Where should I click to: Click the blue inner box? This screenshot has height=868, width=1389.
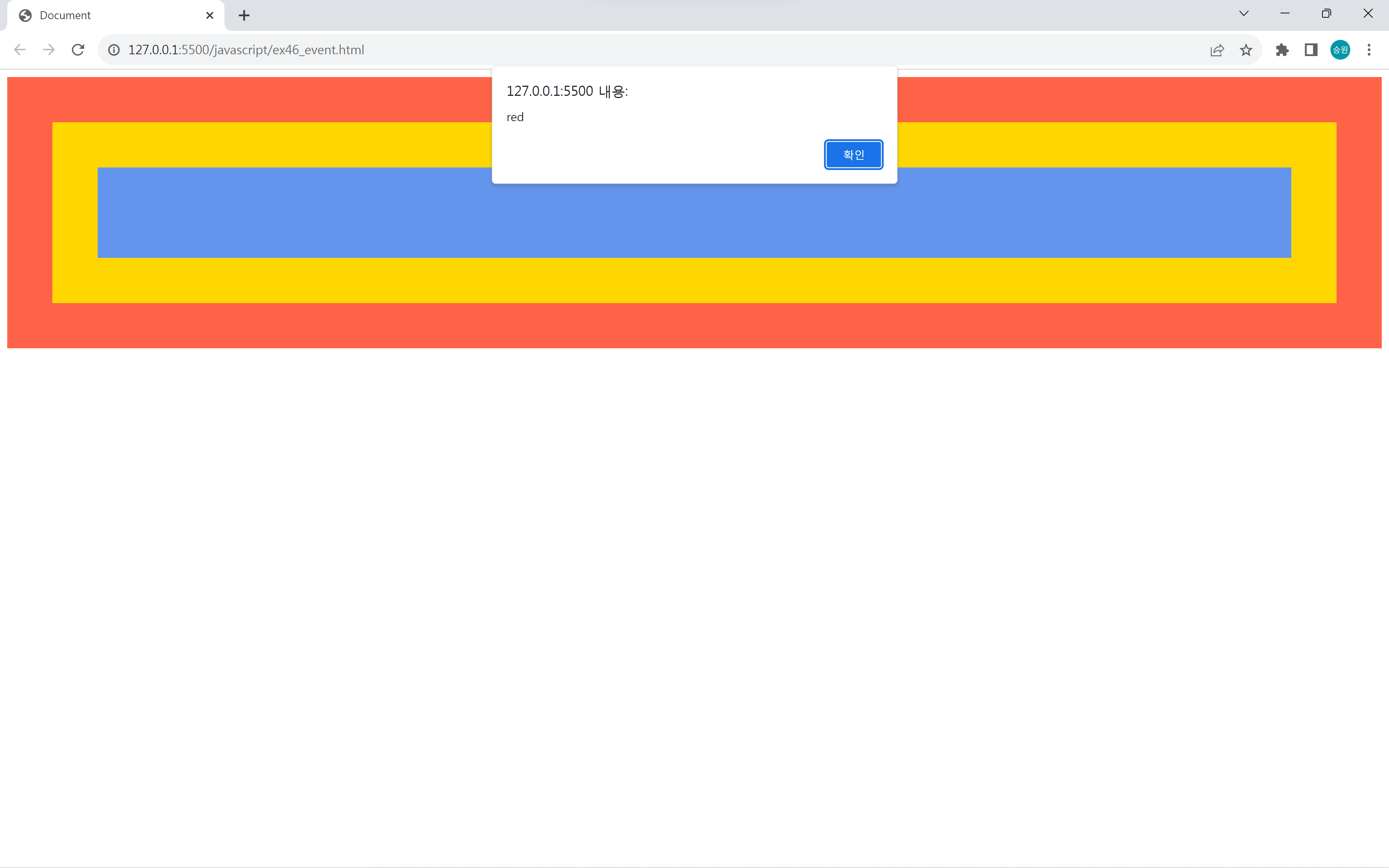click(689, 221)
